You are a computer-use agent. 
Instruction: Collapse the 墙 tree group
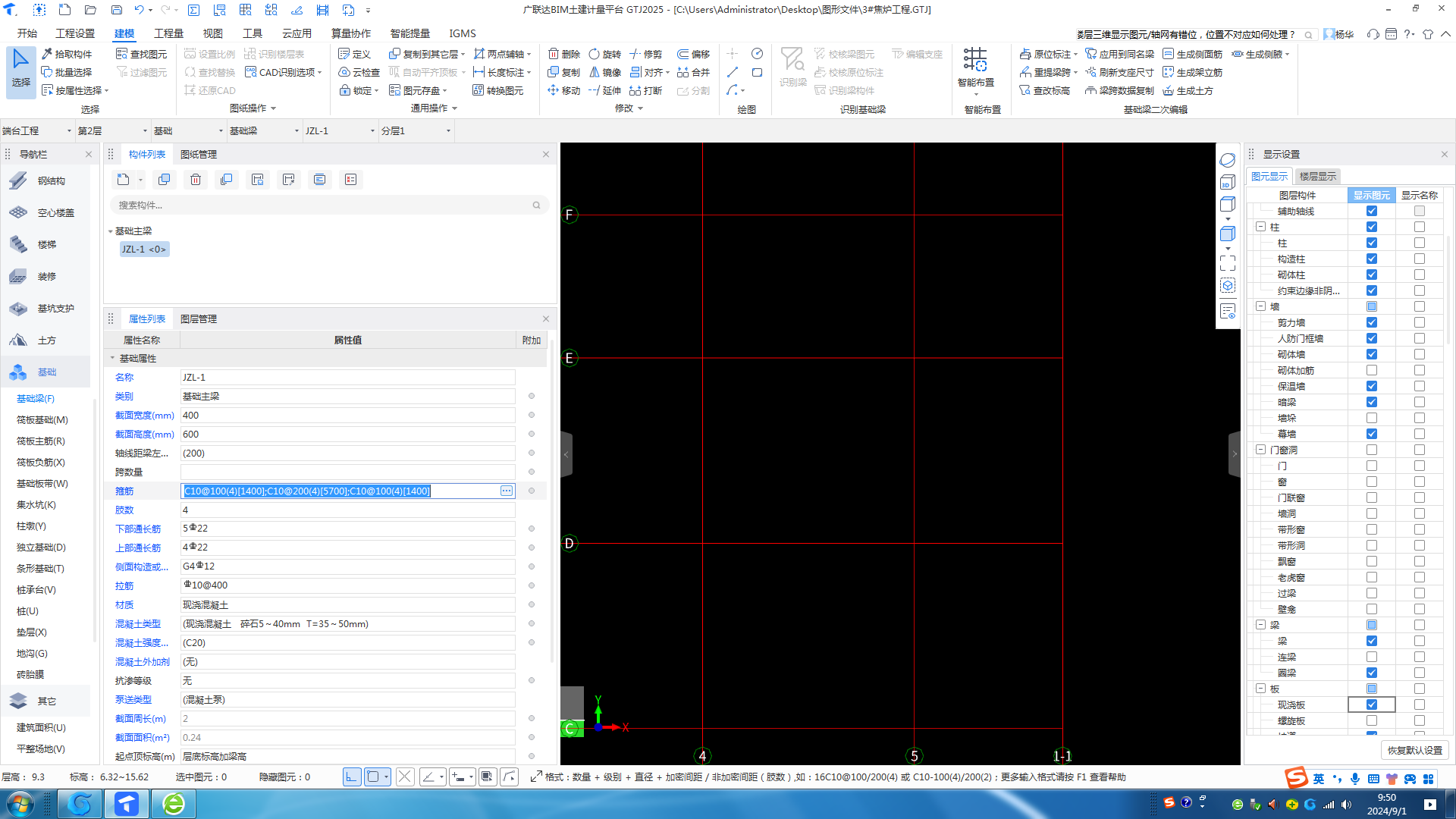pyautogui.click(x=1260, y=306)
